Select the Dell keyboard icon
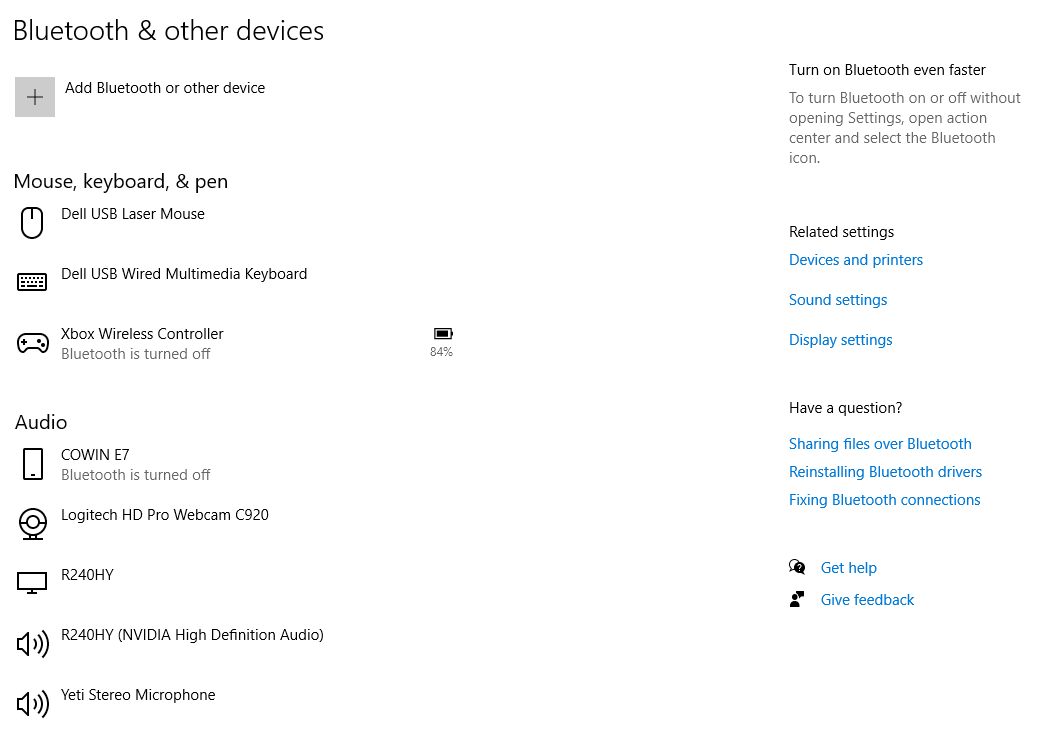Image resolution: width=1040 pixels, height=735 pixels. point(32,282)
